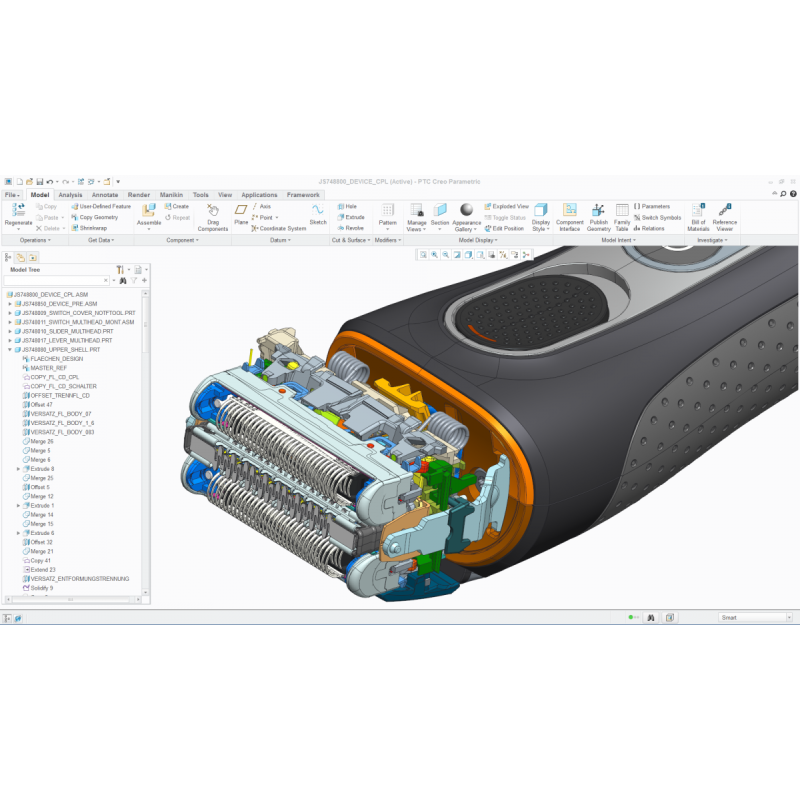Select MASTER_REF in the model tree

coord(49,368)
